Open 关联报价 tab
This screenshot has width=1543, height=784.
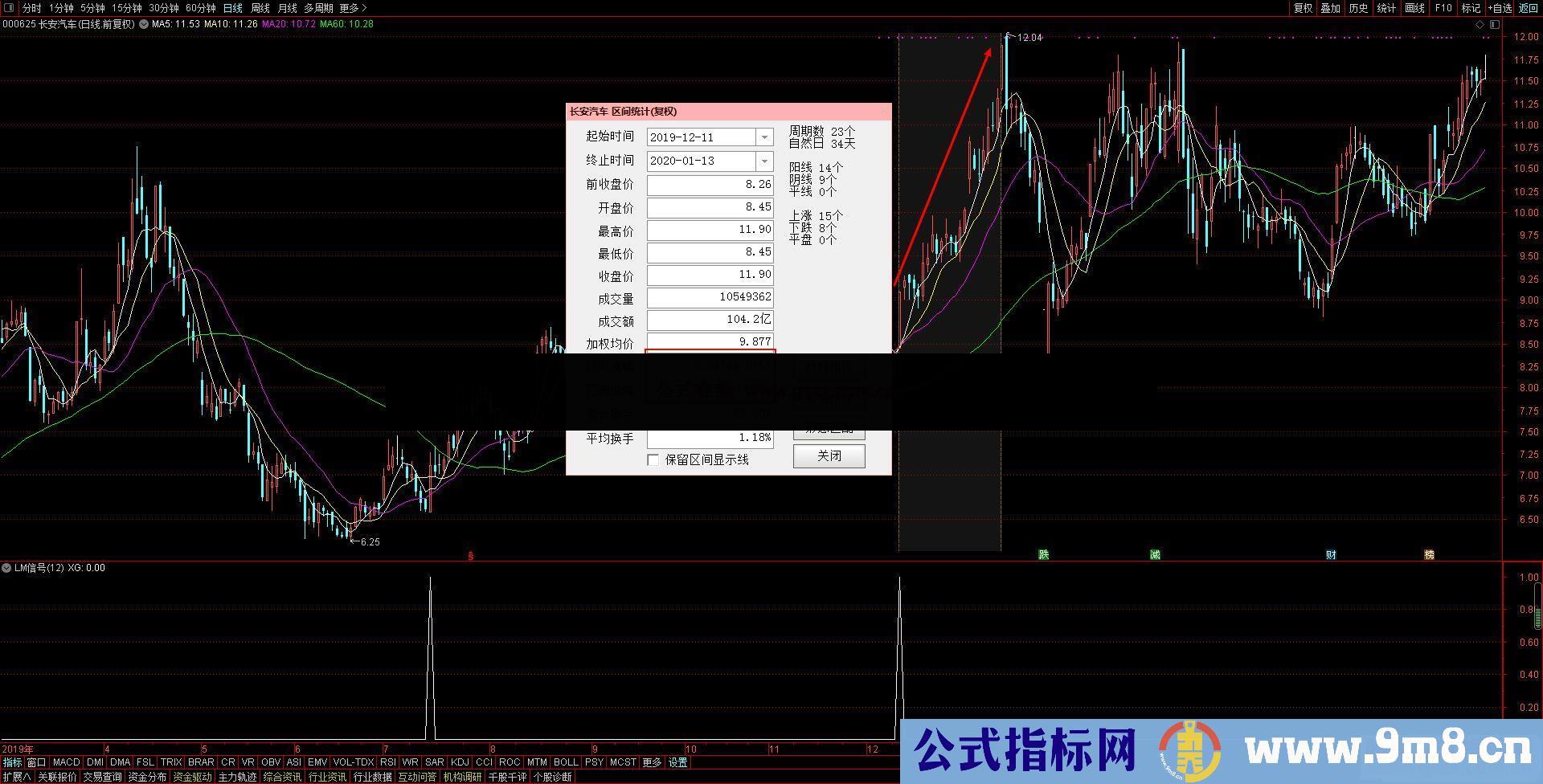pyautogui.click(x=57, y=777)
